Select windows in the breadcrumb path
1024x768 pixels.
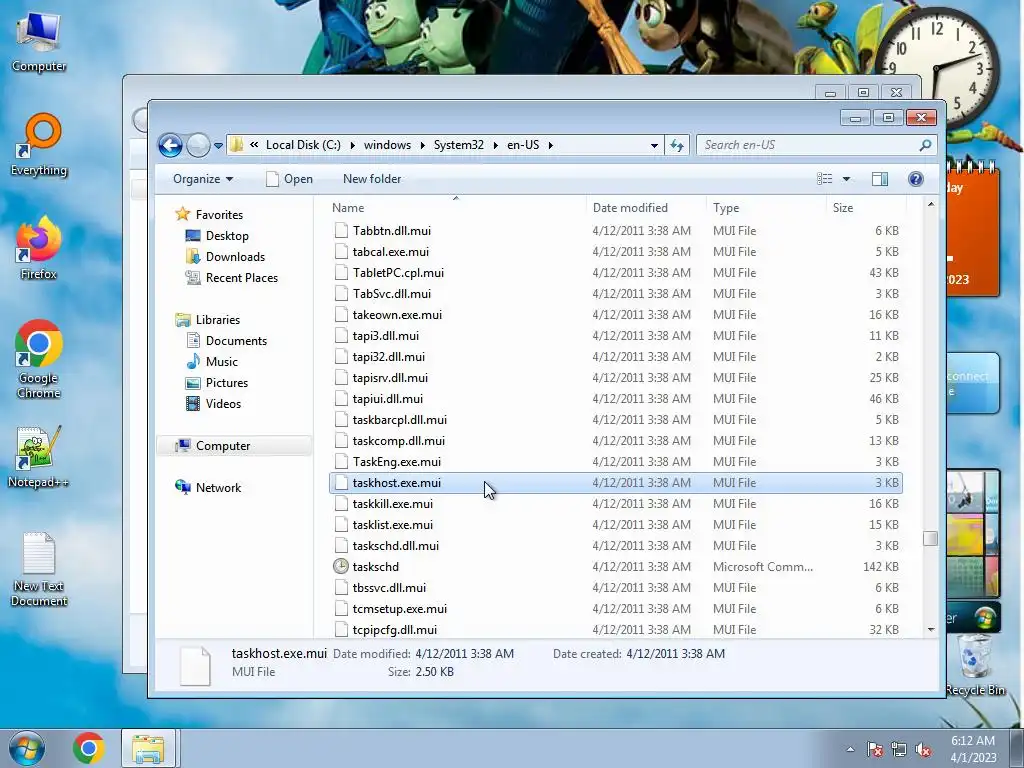pyautogui.click(x=387, y=145)
